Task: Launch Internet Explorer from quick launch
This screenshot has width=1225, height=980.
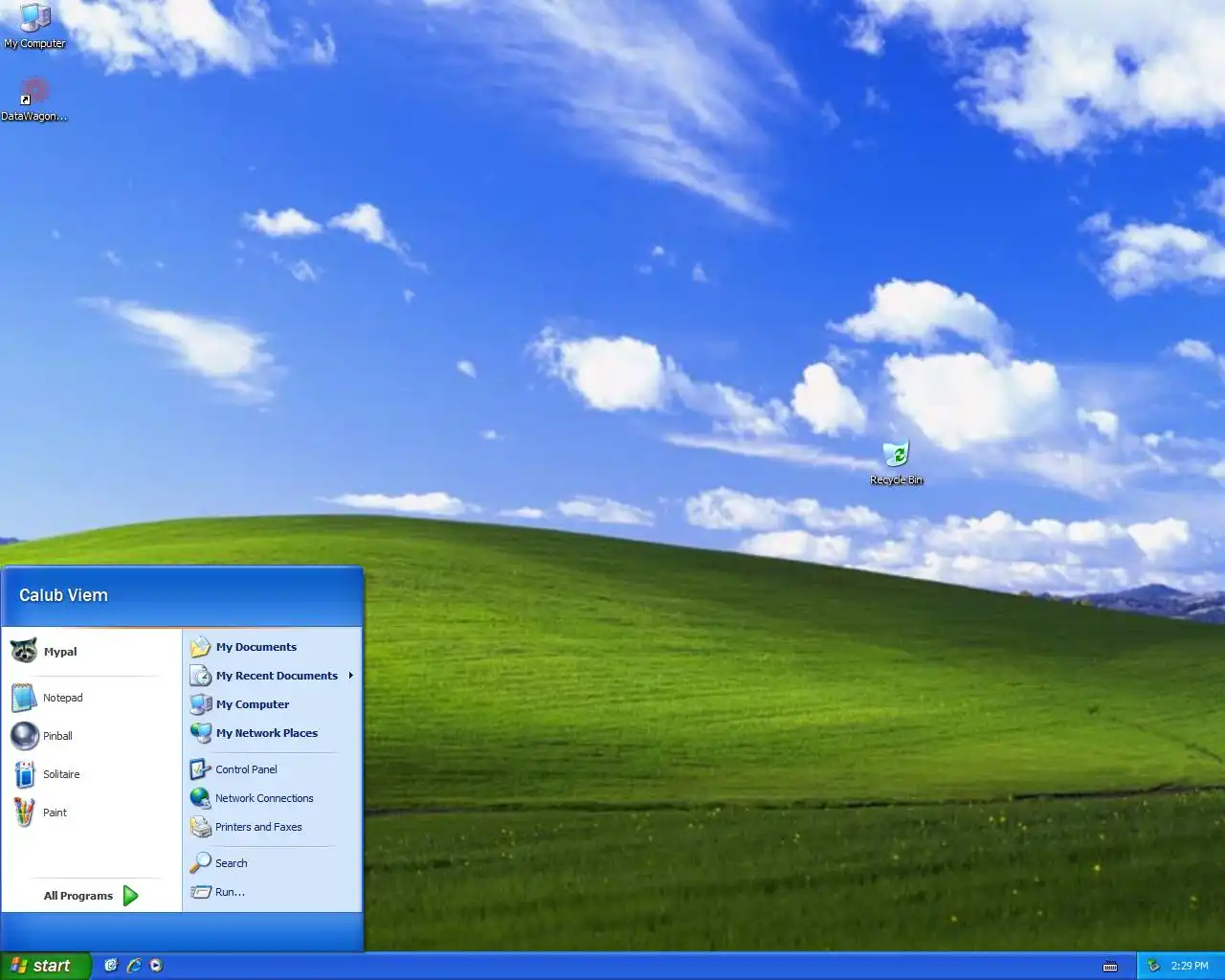Action: (x=134, y=966)
